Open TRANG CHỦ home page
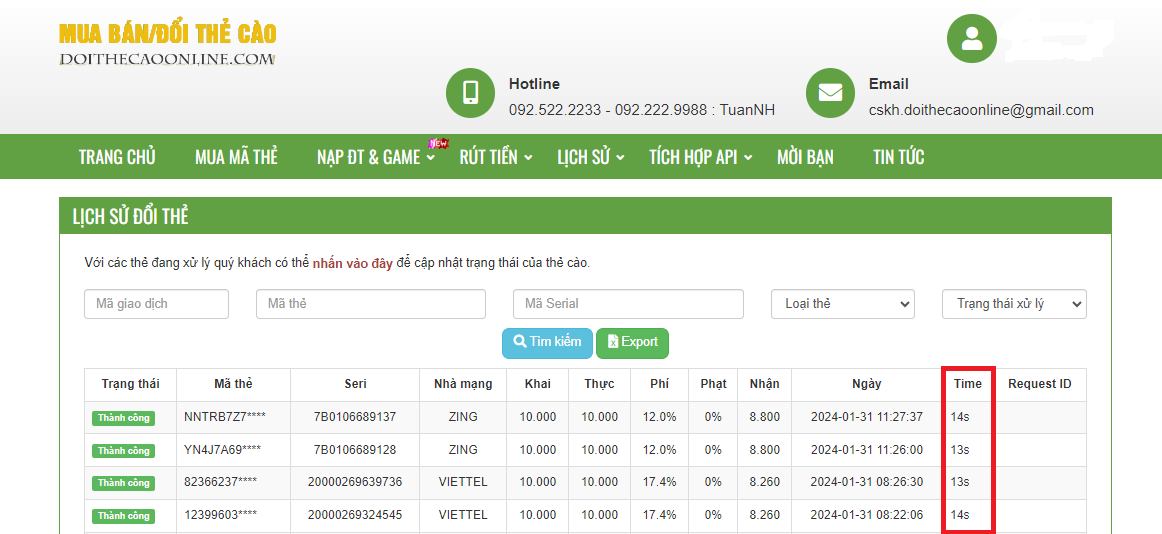This screenshot has height=534, width=1162. [x=117, y=157]
